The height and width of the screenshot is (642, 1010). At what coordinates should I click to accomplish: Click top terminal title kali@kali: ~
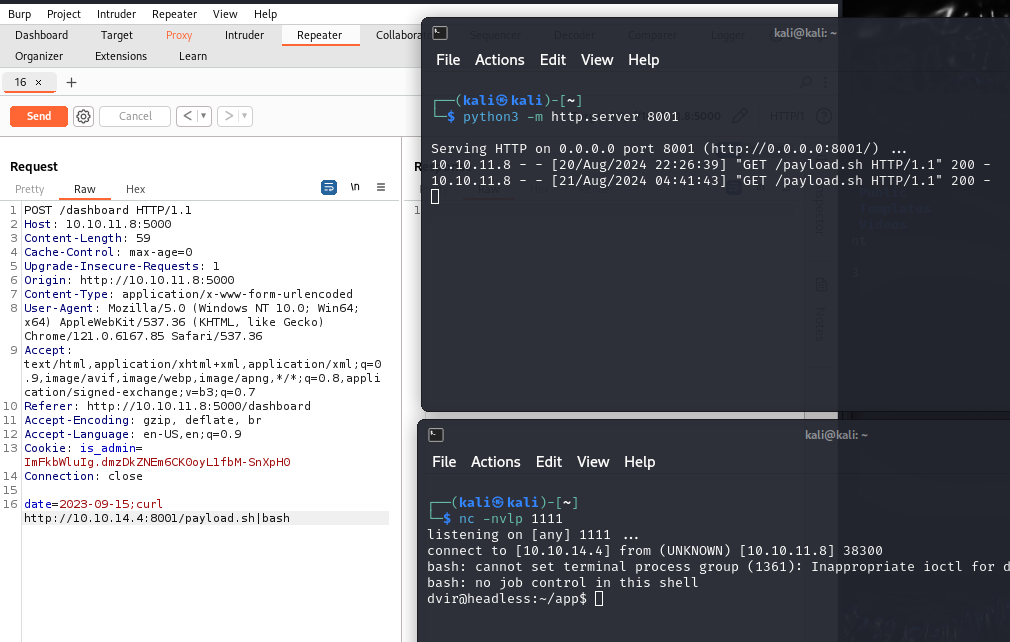[805, 33]
